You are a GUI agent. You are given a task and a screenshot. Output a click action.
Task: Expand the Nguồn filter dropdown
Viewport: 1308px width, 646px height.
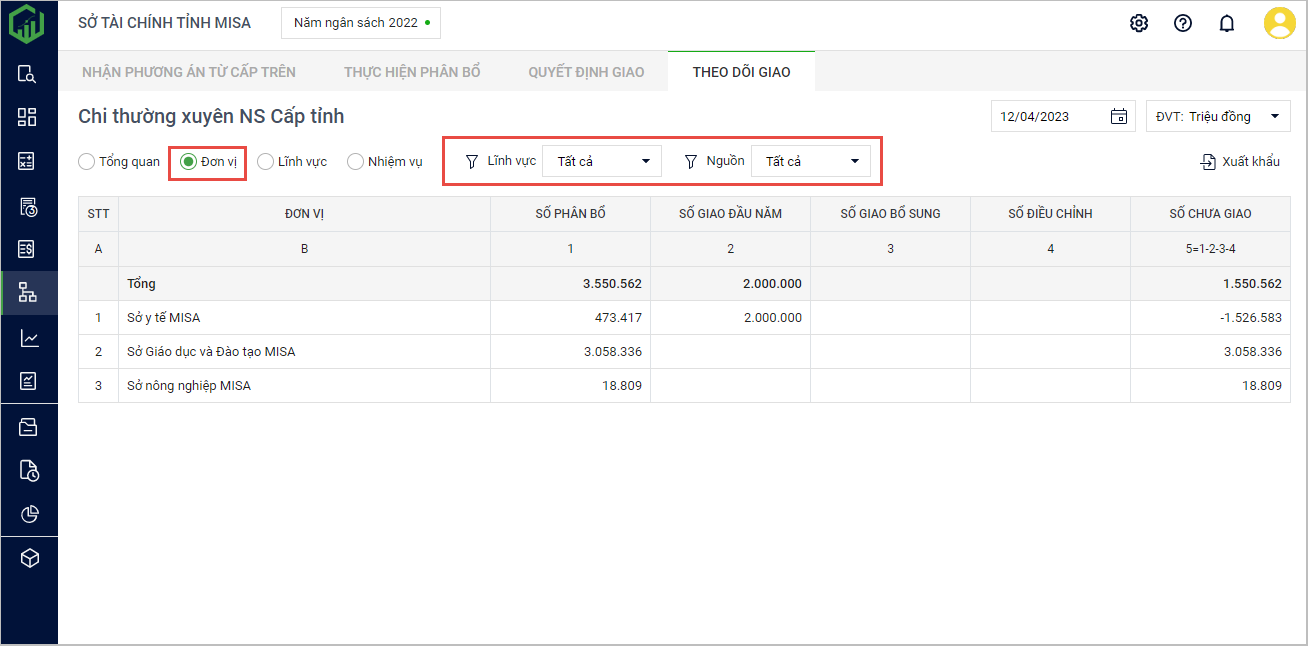point(811,161)
